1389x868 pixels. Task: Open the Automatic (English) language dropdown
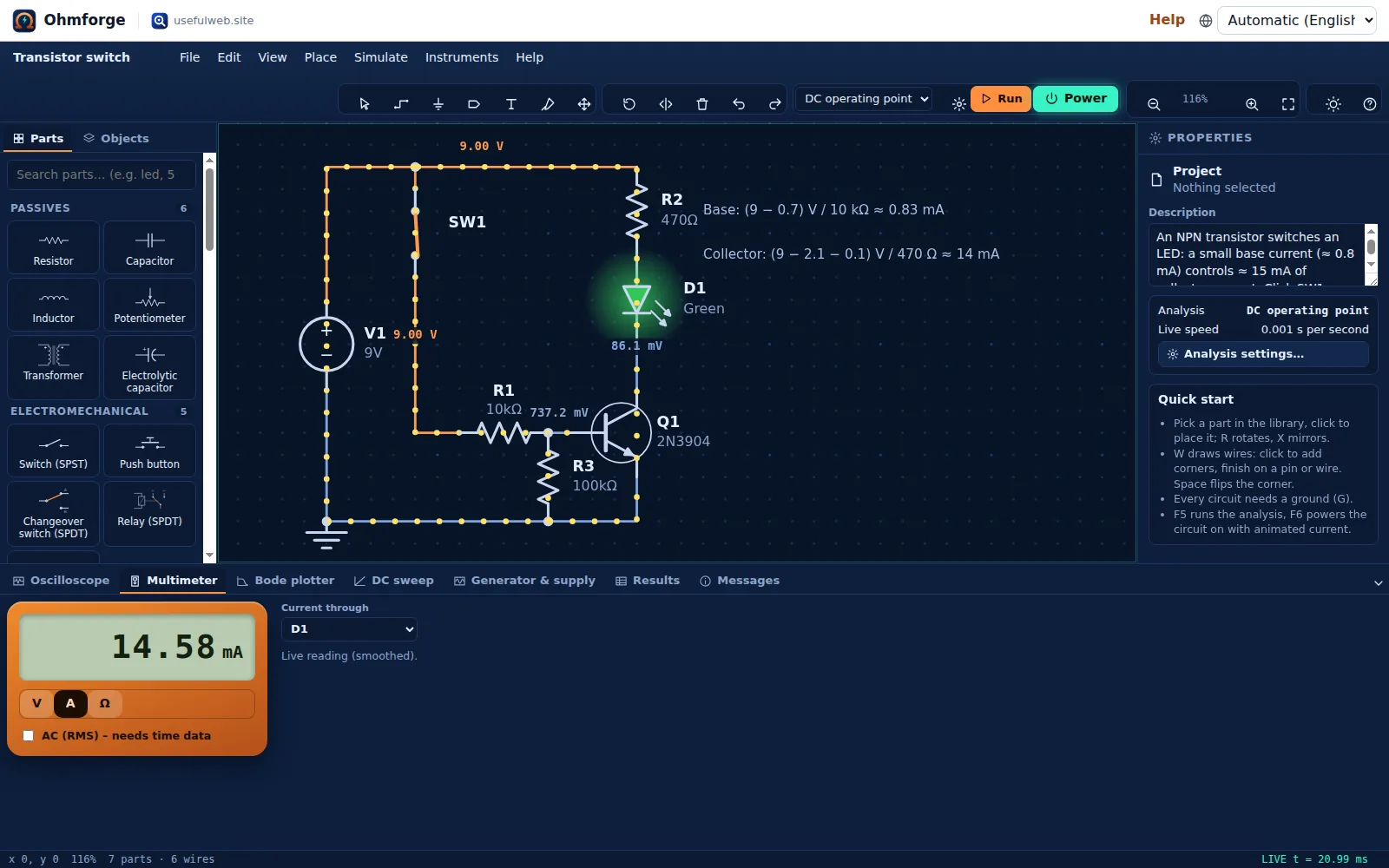click(1297, 20)
